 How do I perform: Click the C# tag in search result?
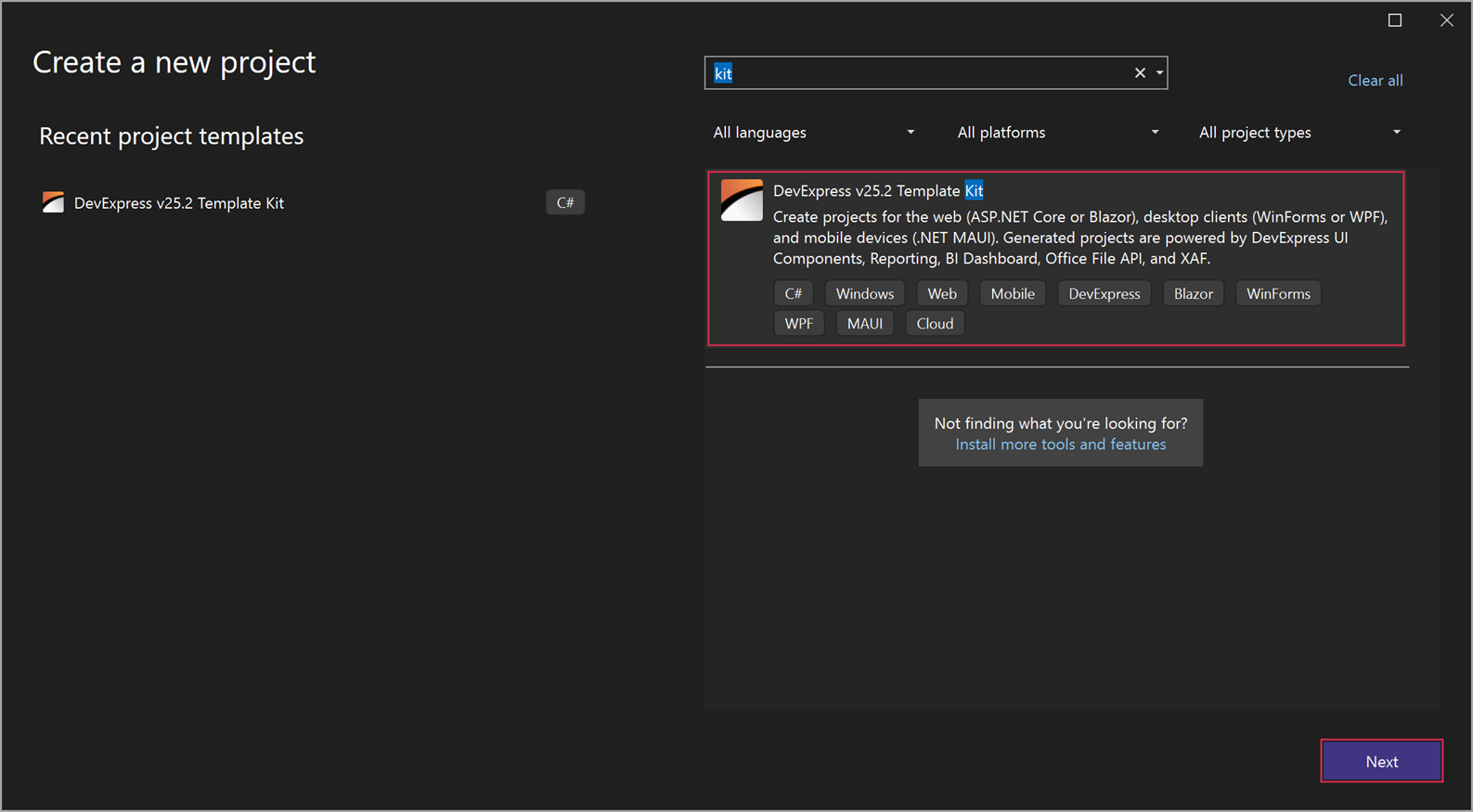[794, 293]
